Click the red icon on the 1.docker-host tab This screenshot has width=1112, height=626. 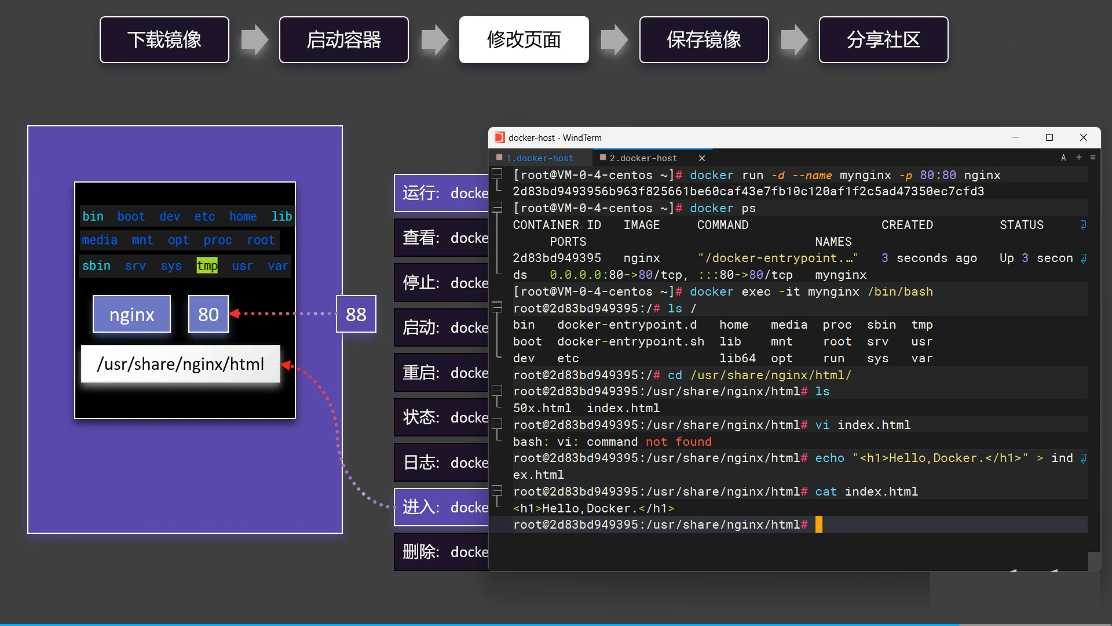499,158
